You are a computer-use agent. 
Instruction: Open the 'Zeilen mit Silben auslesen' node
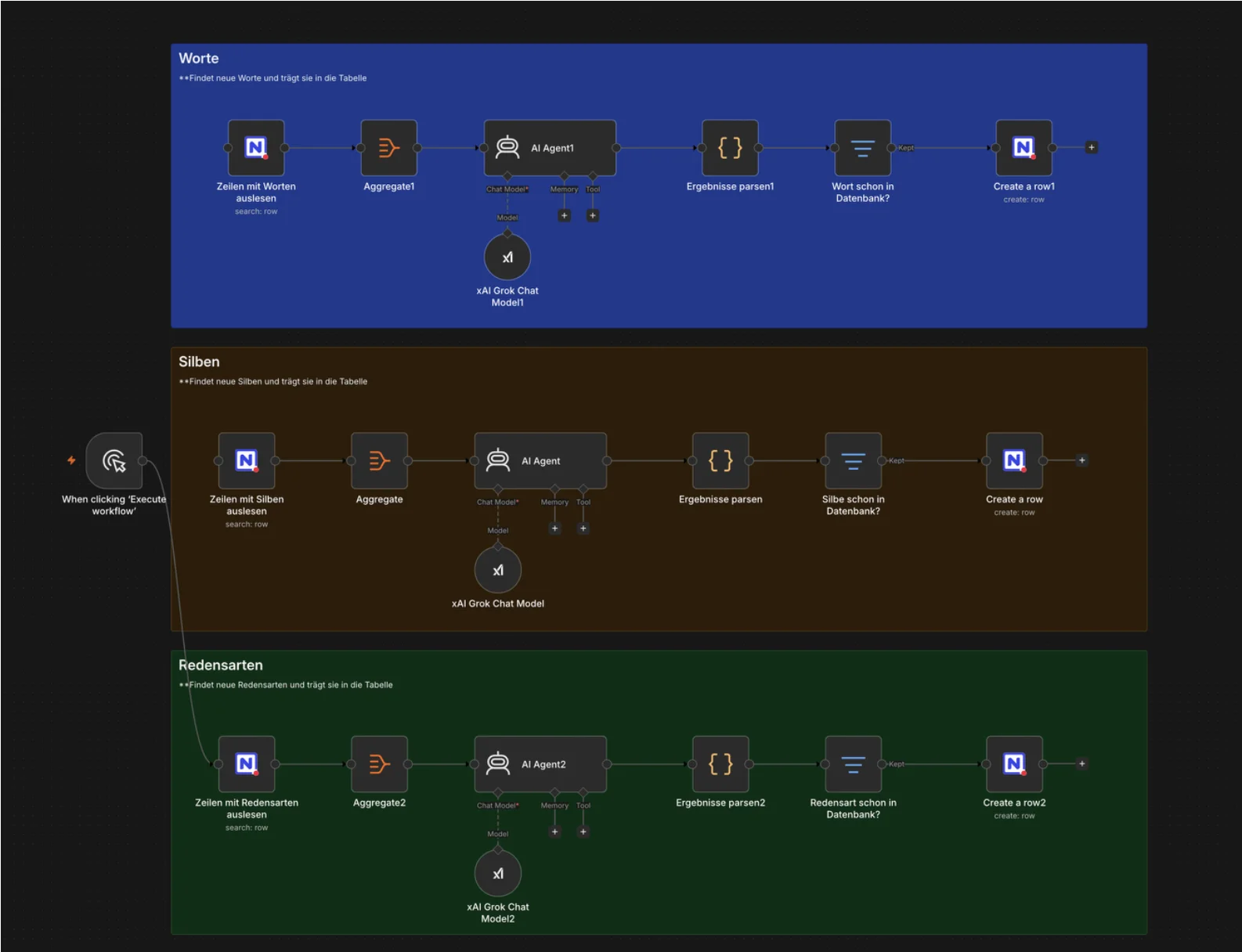coord(247,460)
